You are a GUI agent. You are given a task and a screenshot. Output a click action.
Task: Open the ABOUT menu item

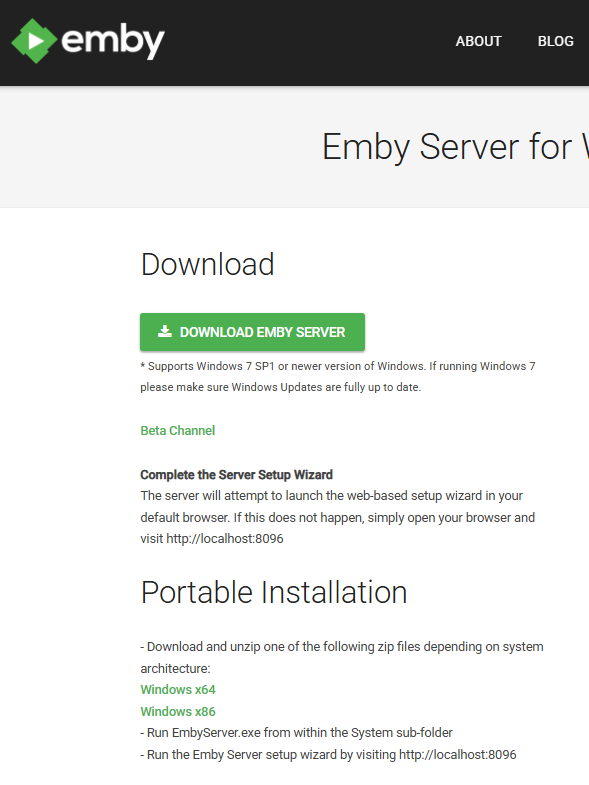[478, 41]
